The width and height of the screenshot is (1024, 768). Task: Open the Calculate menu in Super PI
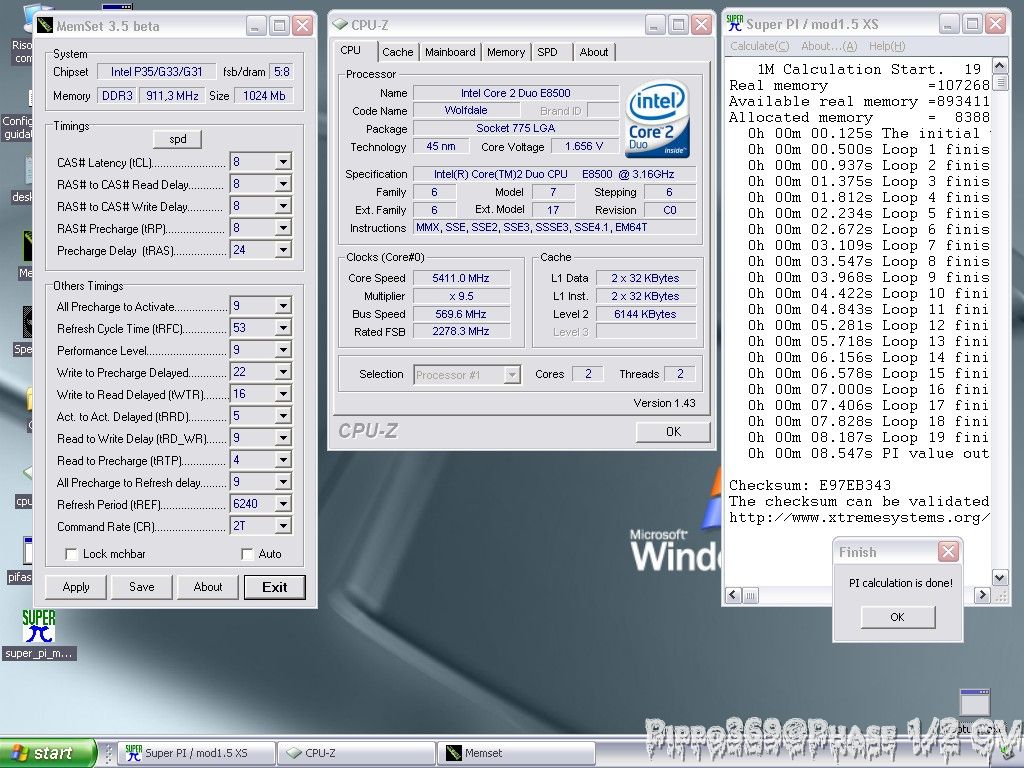[x=760, y=46]
